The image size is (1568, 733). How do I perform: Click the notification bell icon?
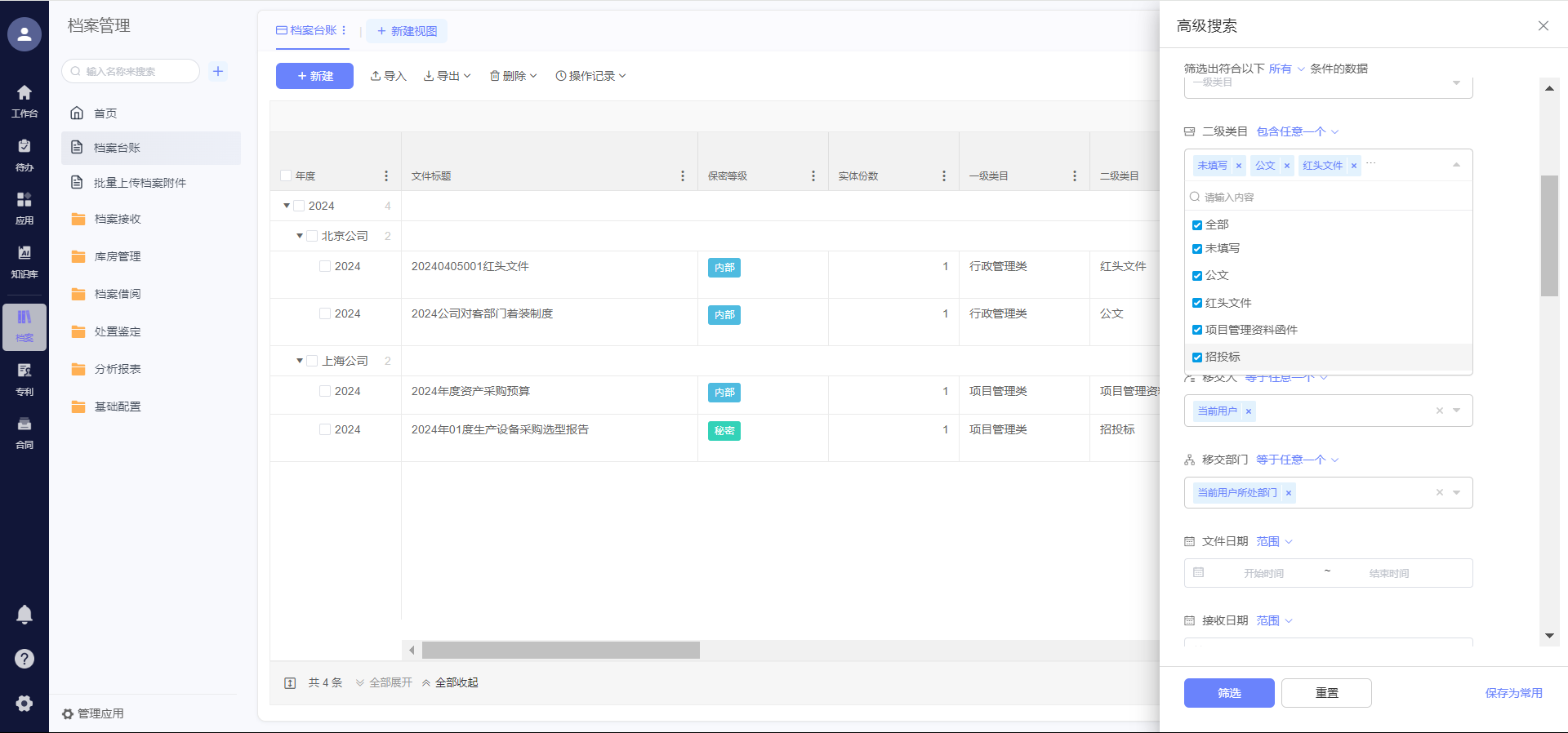click(24, 615)
